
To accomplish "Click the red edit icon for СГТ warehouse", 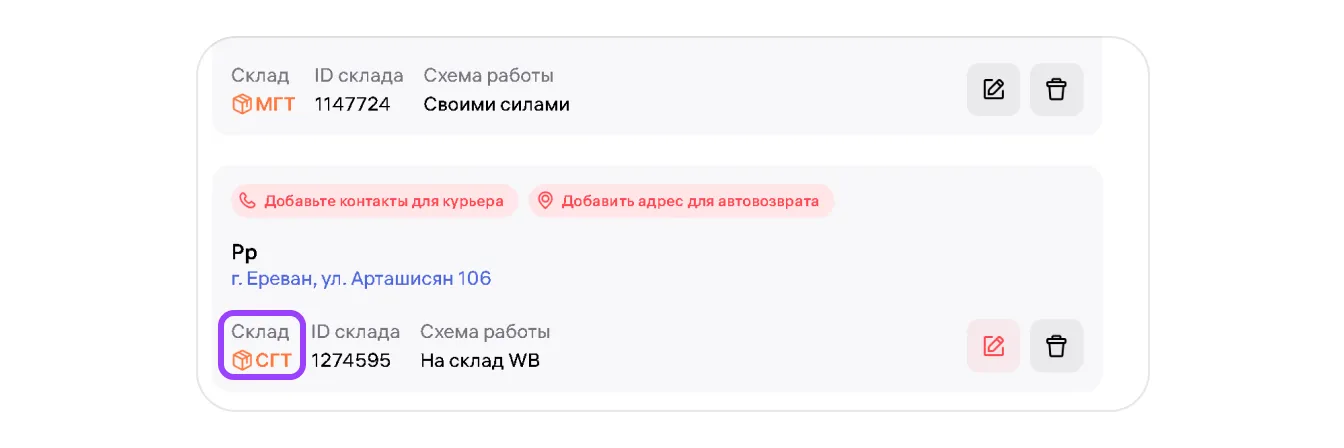I will click(x=993, y=346).
